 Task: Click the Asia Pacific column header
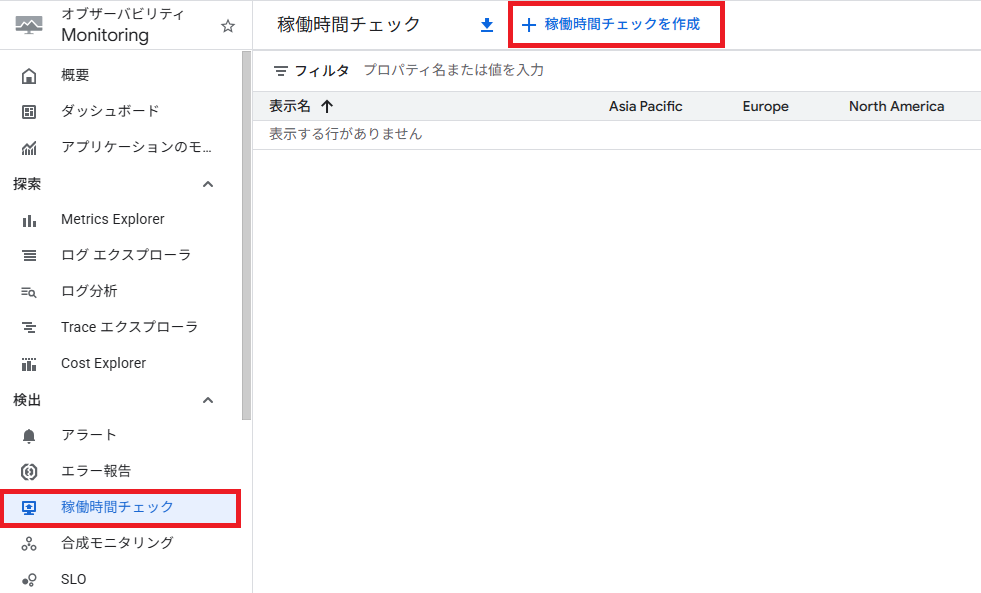pyautogui.click(x=645, y=106)
